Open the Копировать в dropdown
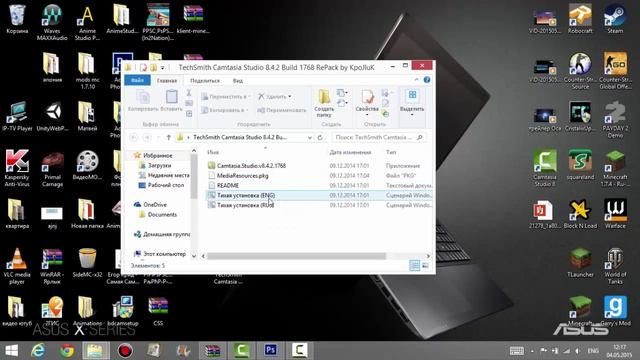This screenshot has width=640, height=360. click(x=224, y=110)
